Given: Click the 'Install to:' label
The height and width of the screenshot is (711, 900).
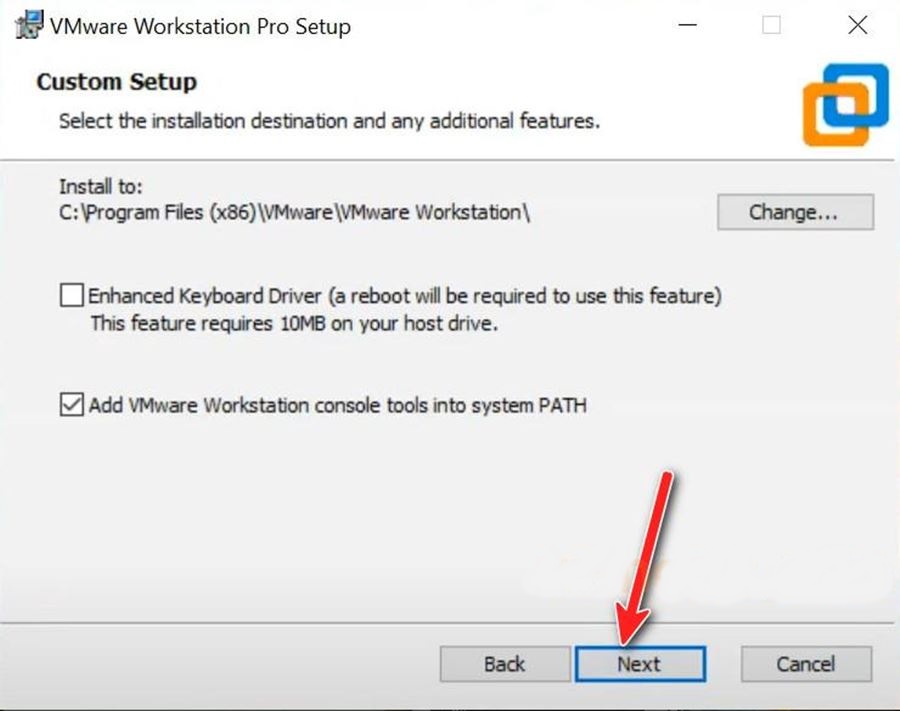Looking at the screenshot, I should point(101,187).
